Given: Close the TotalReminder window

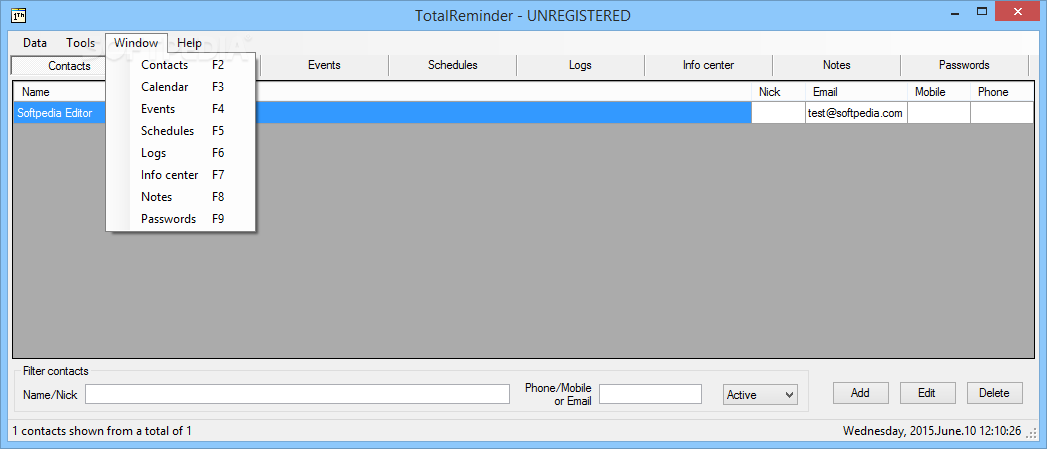Looking at the screenshot, I should tap(1018, 11).
